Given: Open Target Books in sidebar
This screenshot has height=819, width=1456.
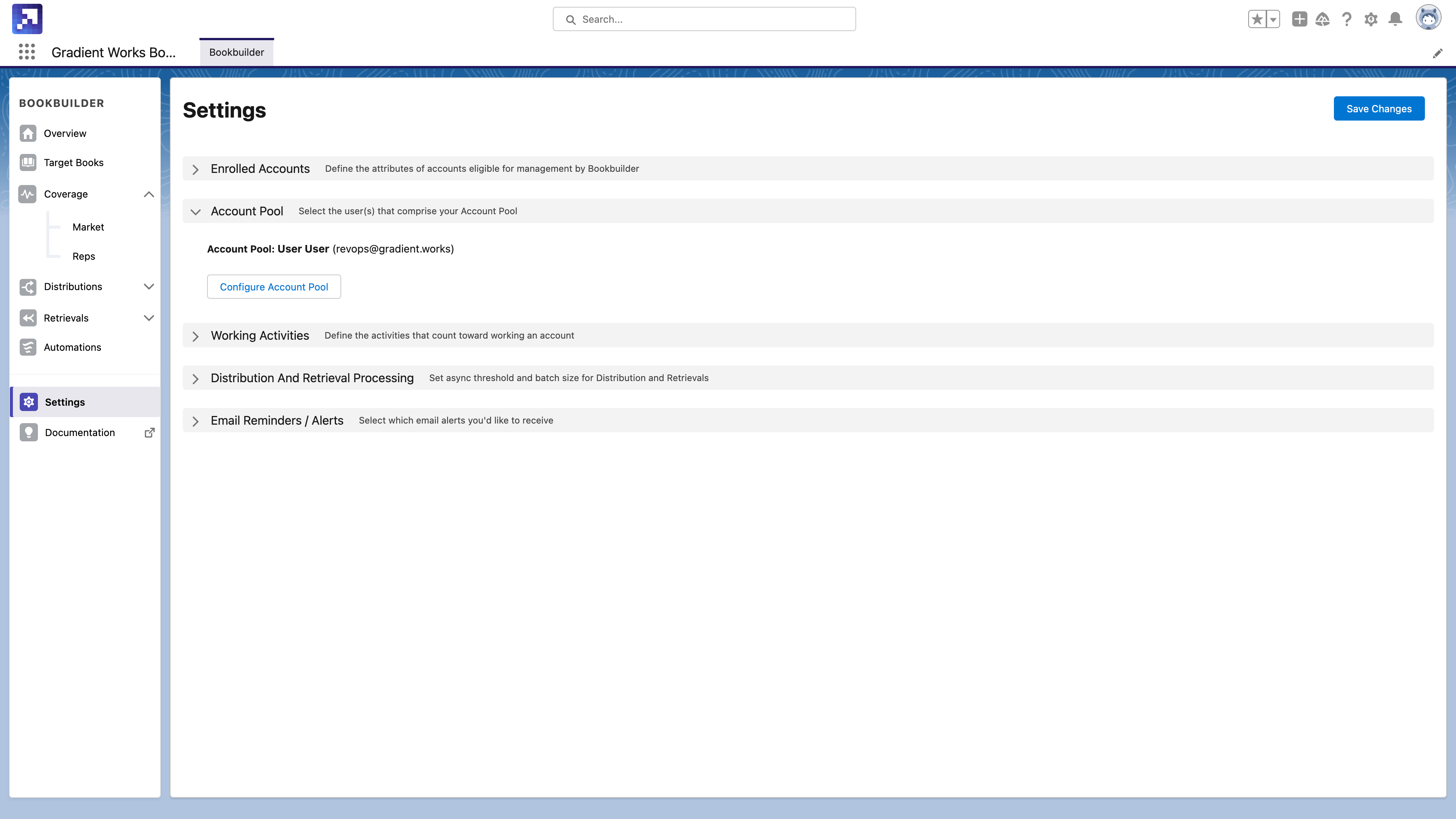Looking at the screenshot, I should coord(74,163).
